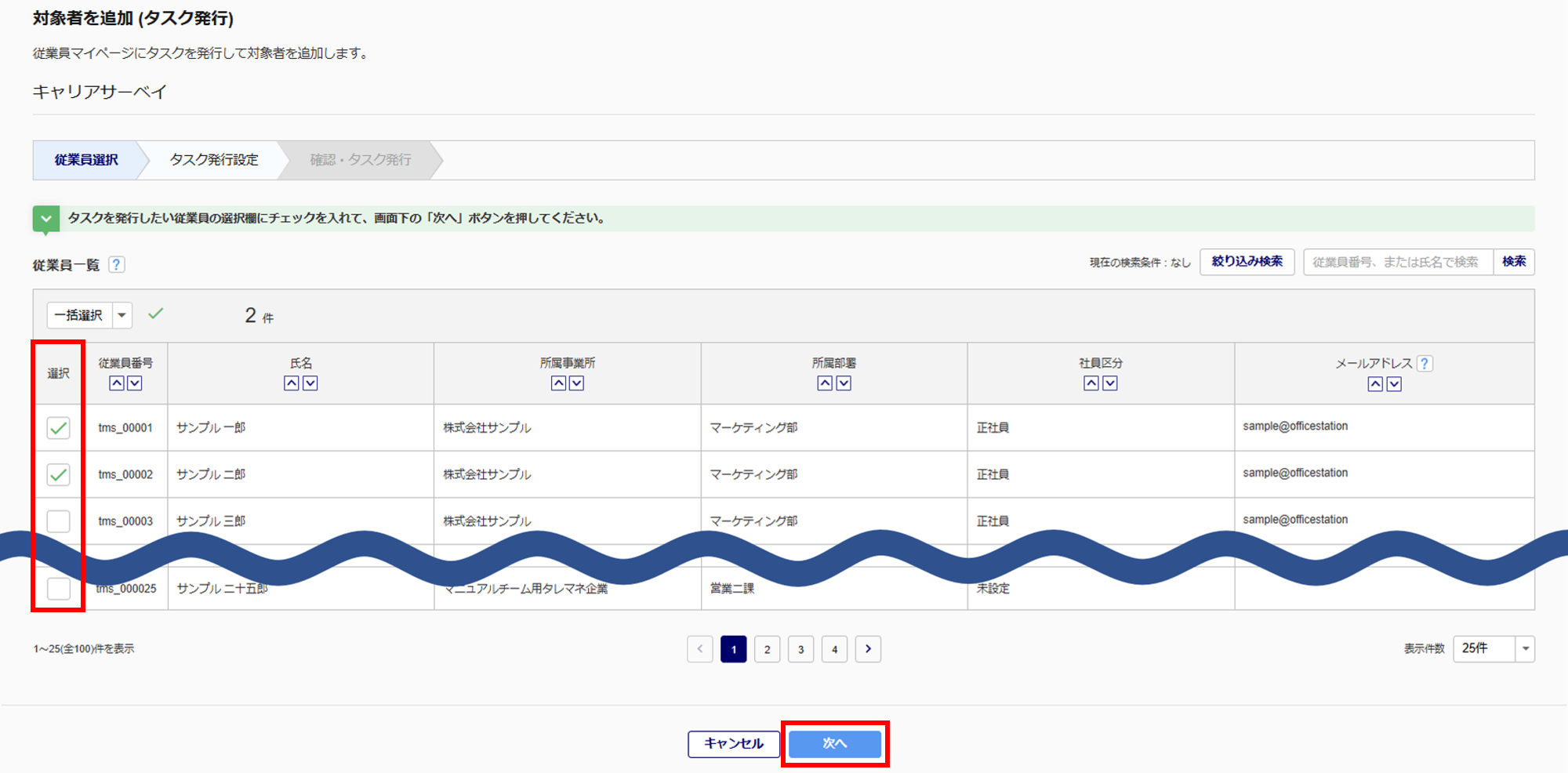This screenshot has width=1568, height=773.
Task: Click キャンセル button
Action: [734, 744]
